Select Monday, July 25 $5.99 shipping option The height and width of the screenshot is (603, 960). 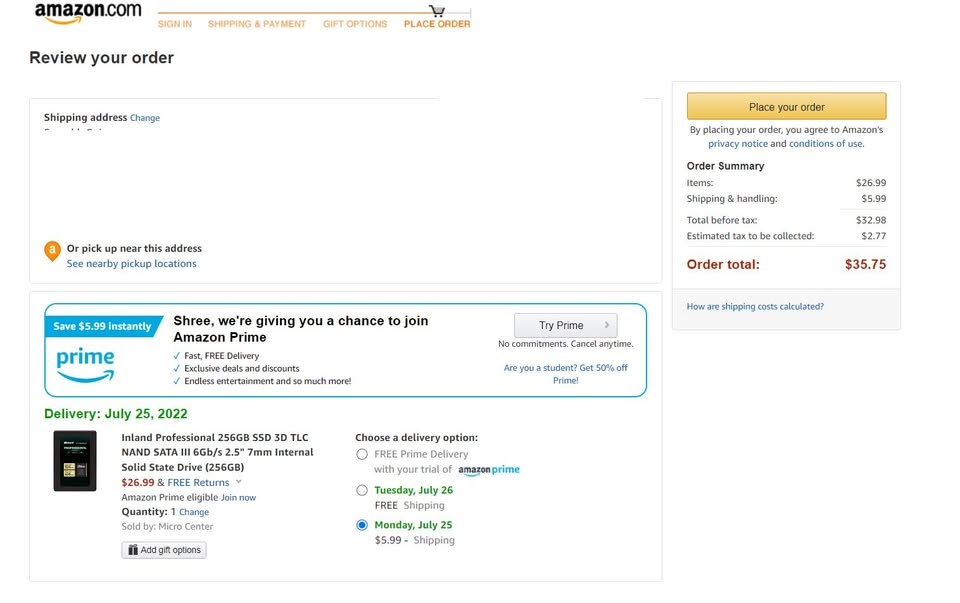(x=362, y=525)
